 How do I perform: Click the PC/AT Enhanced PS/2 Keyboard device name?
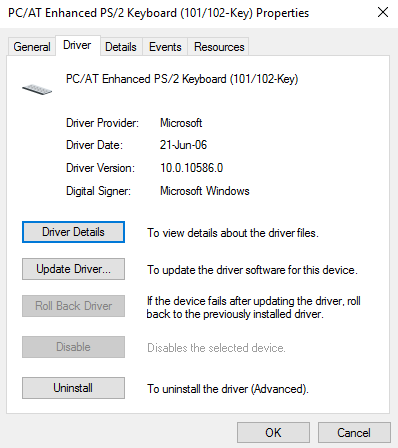[182, 79]
